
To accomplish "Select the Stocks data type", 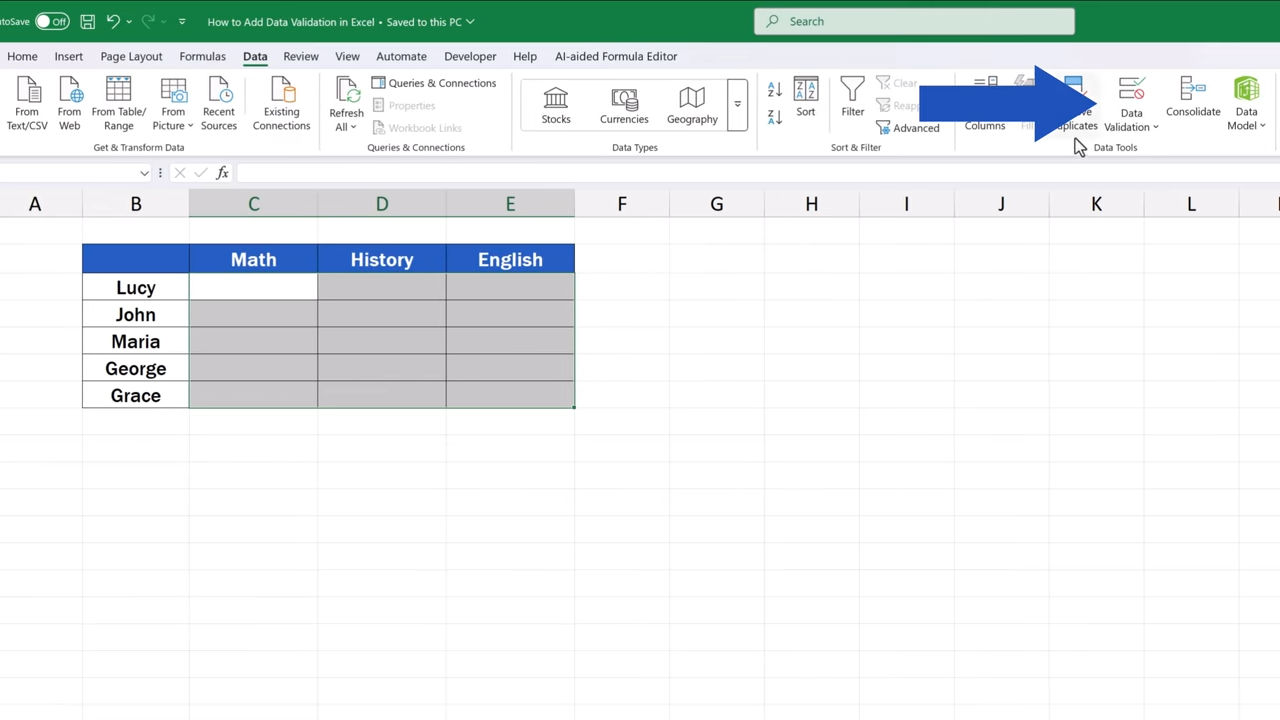I will coord(556,105).
